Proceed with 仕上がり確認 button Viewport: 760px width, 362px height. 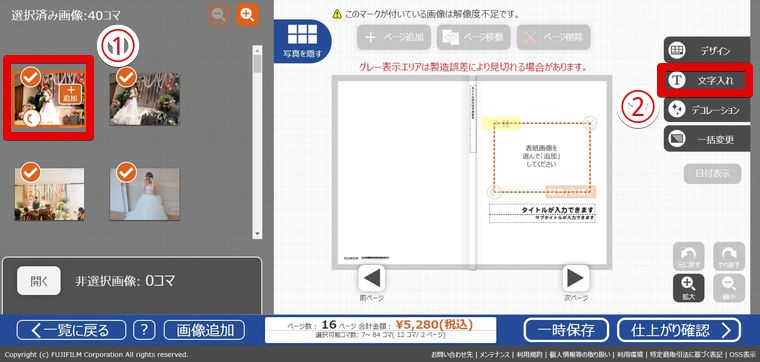pyautogui.click(x=679, y=331)
